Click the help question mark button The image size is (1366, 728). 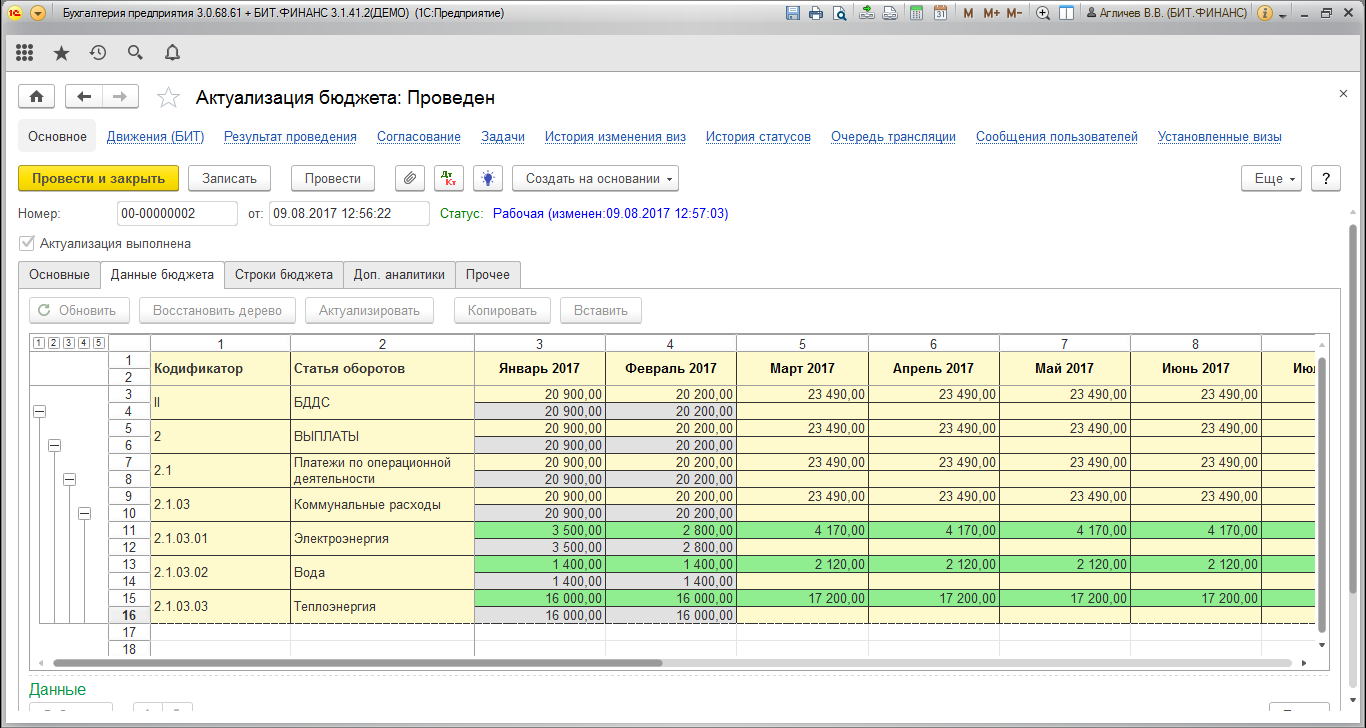click(1326, 178)
